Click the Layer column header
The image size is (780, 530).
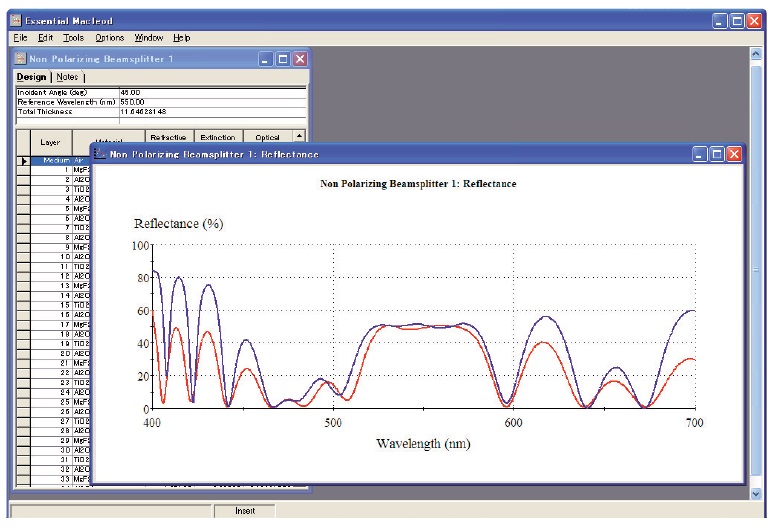pyautogui.click(x=49, y=142)
